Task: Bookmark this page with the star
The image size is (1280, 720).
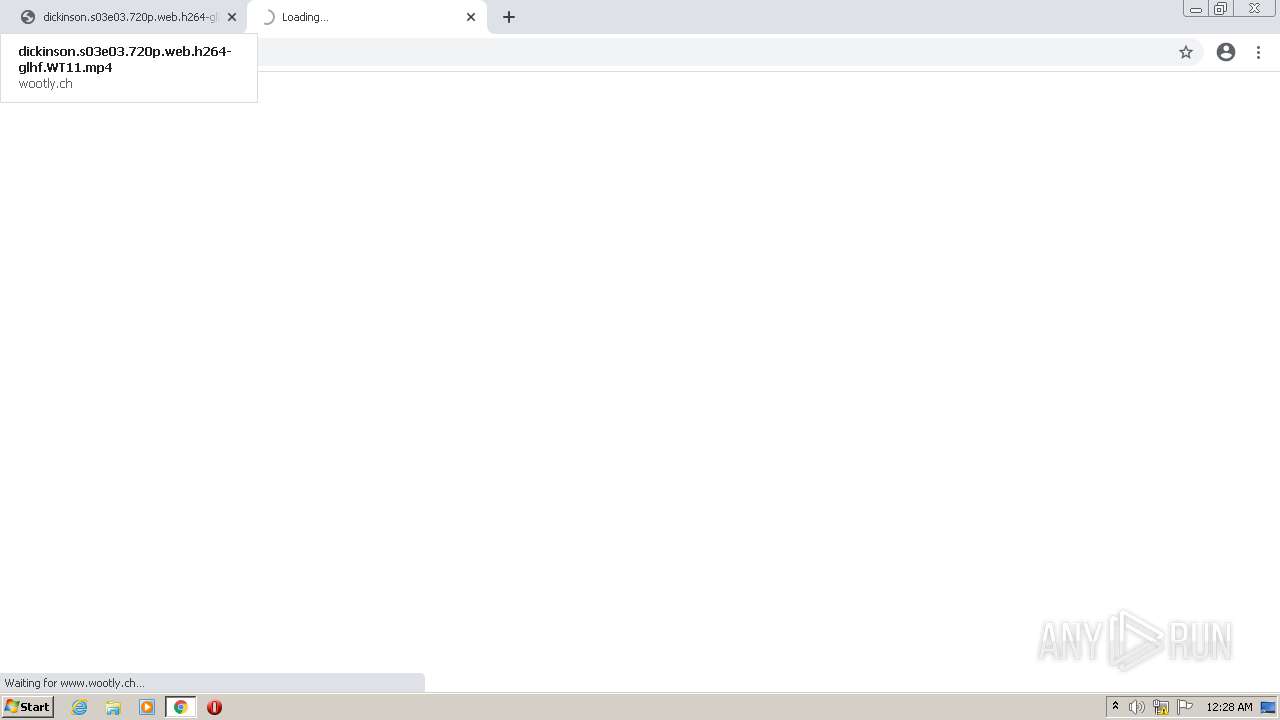Action: pyautogui.click(x=1186, y=52)
